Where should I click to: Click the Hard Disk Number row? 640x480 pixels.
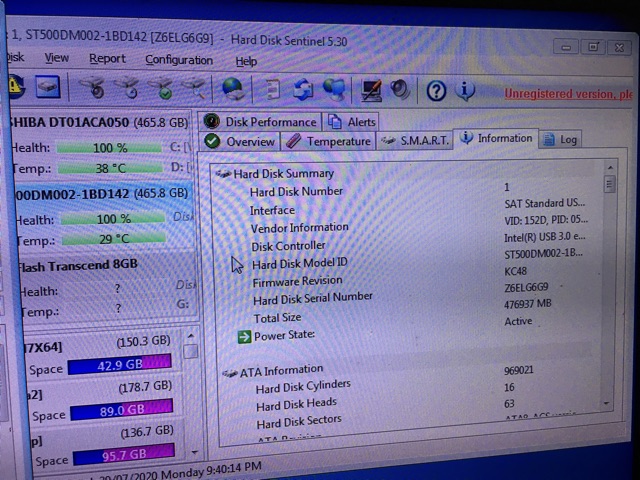click(296, 191)
